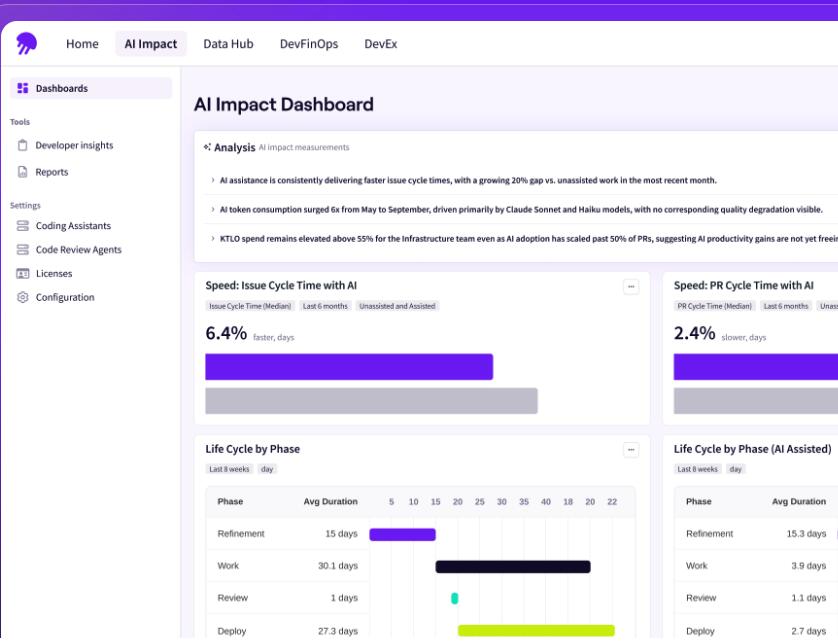The width and height of the screenshot is (838, 642).
Task: Click the Issue Cycle Time (Median) tag
Action: (x=250, y=306)
